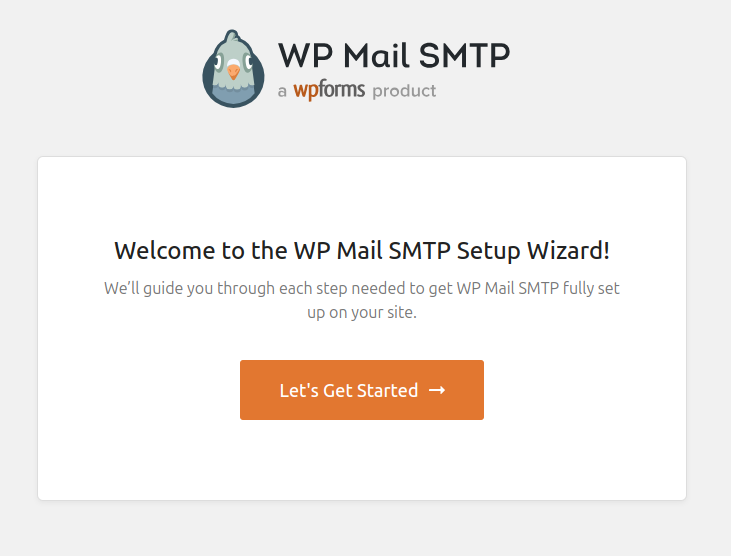Image resolution: width=731 pixels, height=556 pixels.
Task: Click the pigeon's orange beak
Action: [233, 72]
